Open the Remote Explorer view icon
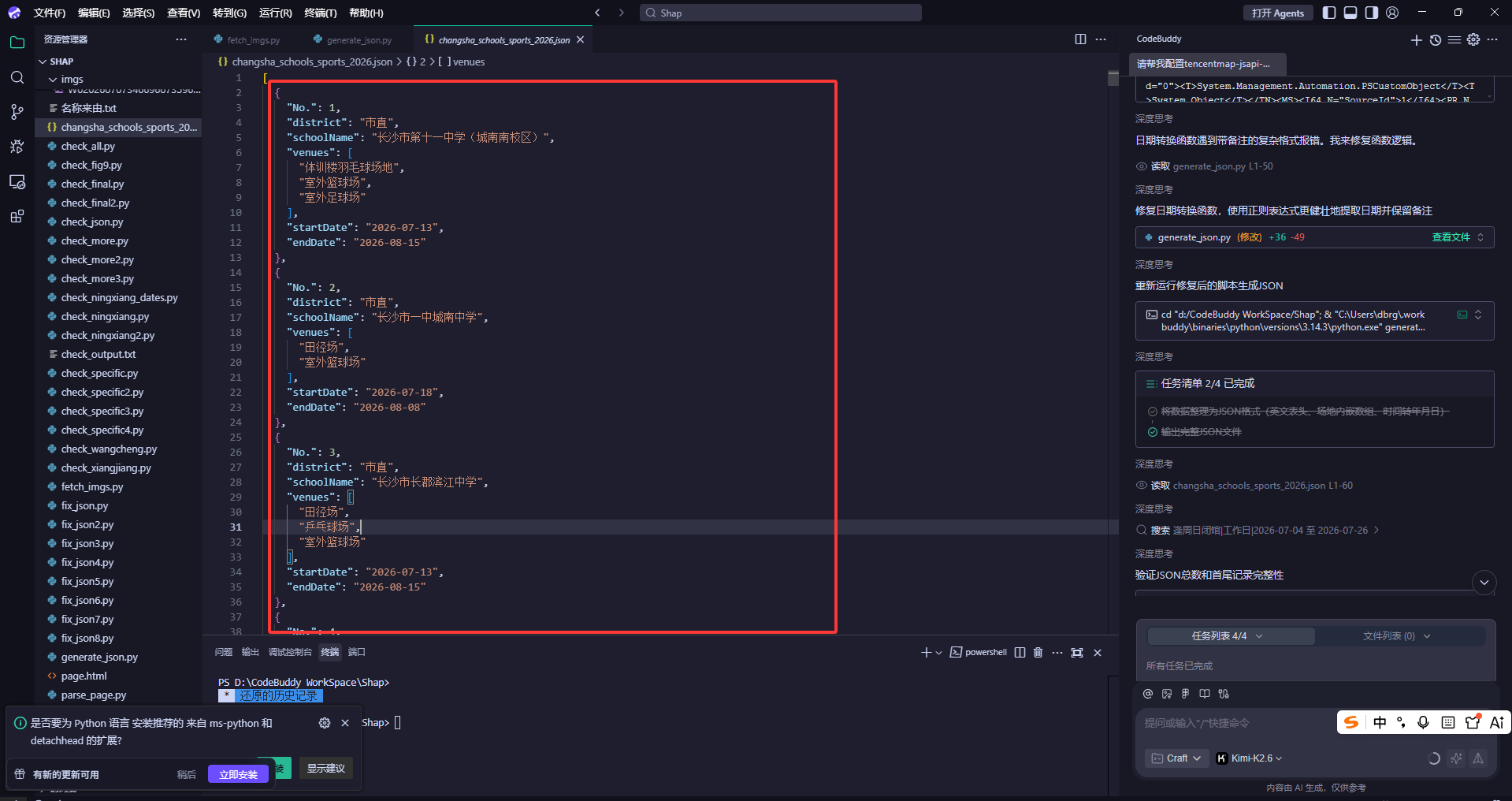Viewport: 1512px width, 801px height. pos(17,182)
